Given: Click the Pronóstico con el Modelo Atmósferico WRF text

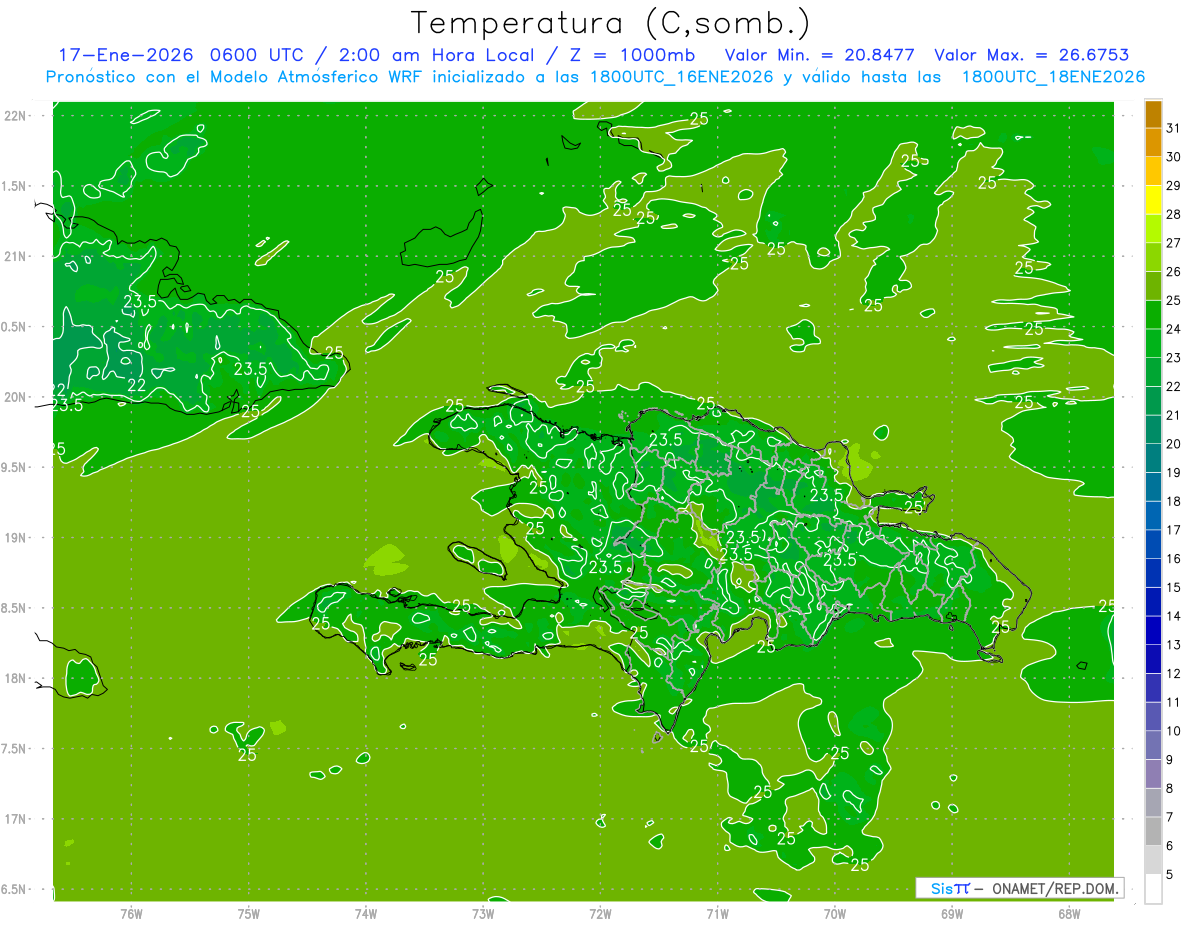Looking at the screenshot, I should click(234, 77).
